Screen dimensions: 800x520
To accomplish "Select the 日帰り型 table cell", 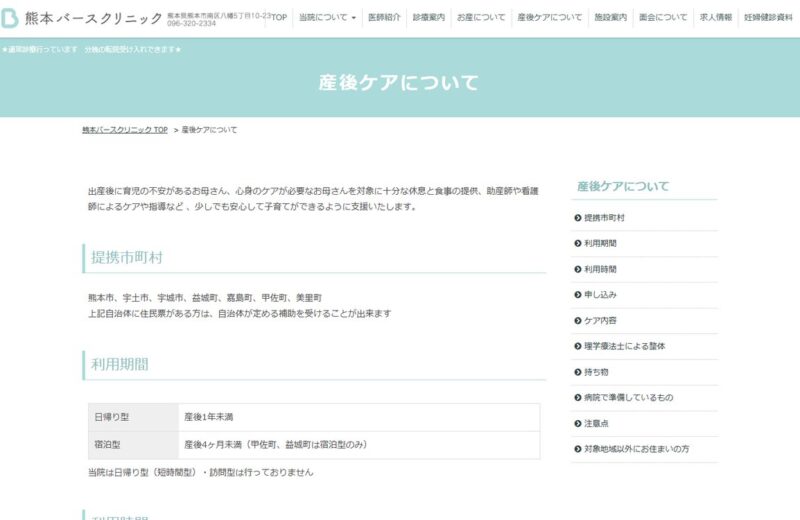I will (x=134, y=417).
